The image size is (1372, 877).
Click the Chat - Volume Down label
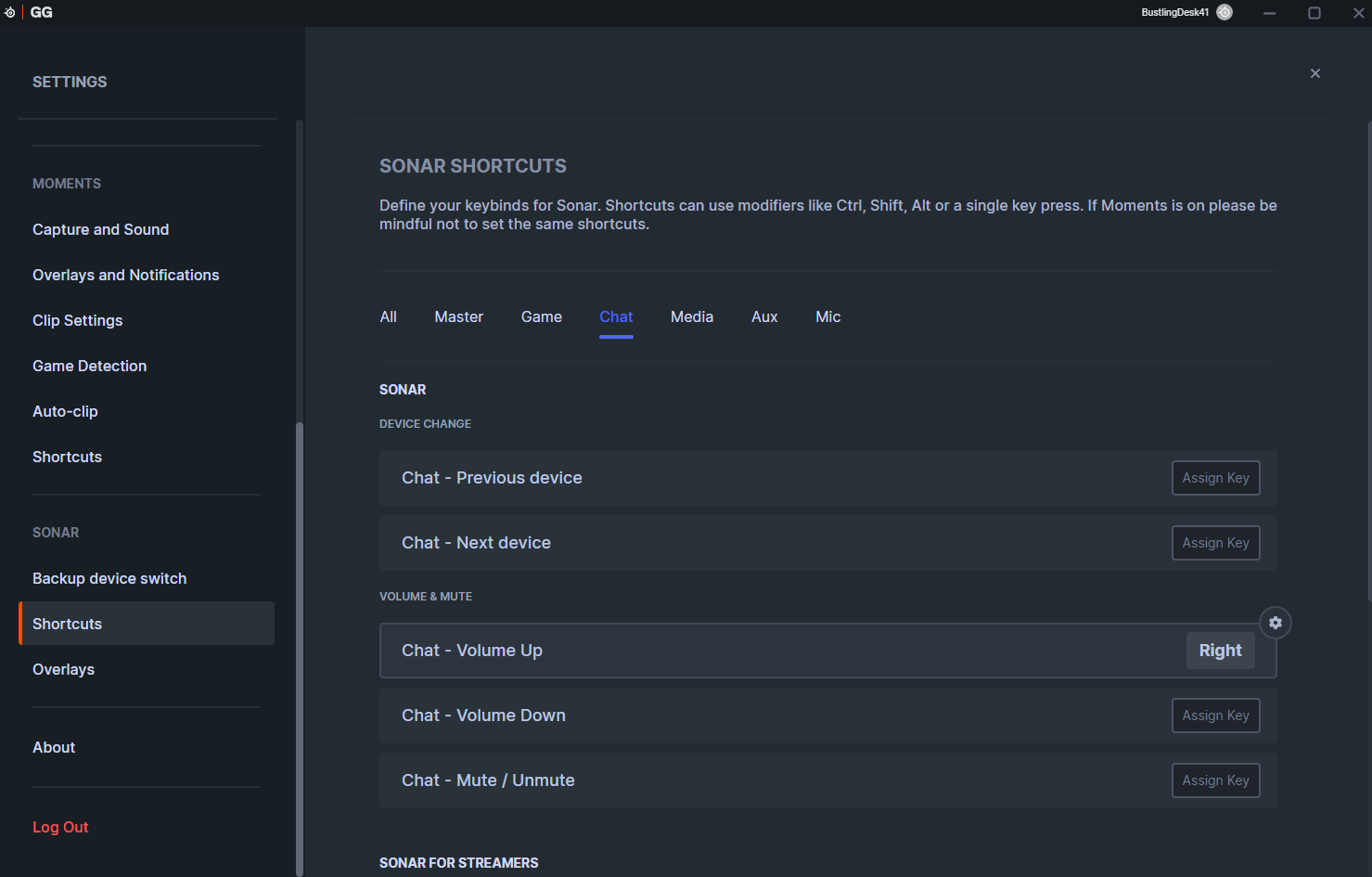coord(483,716)
